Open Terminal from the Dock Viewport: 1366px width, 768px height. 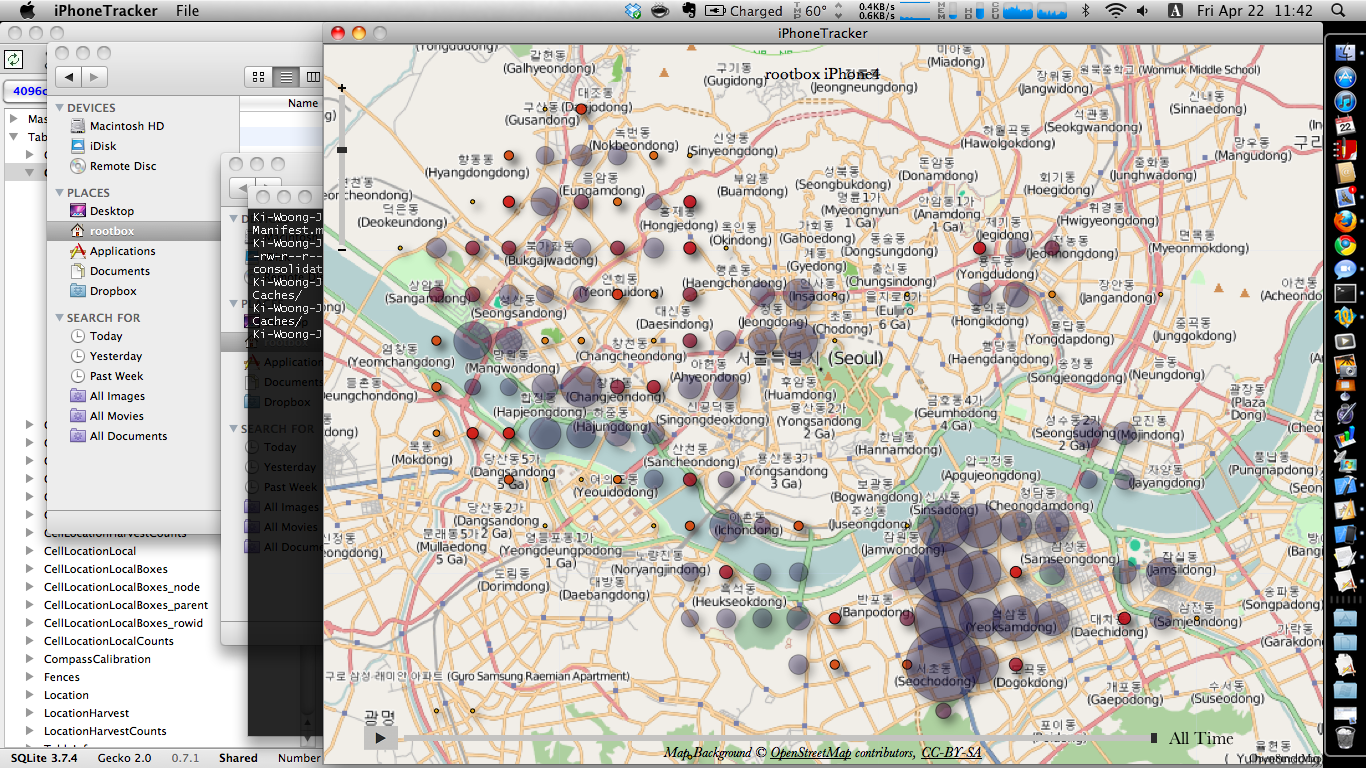click(1344, 293)
